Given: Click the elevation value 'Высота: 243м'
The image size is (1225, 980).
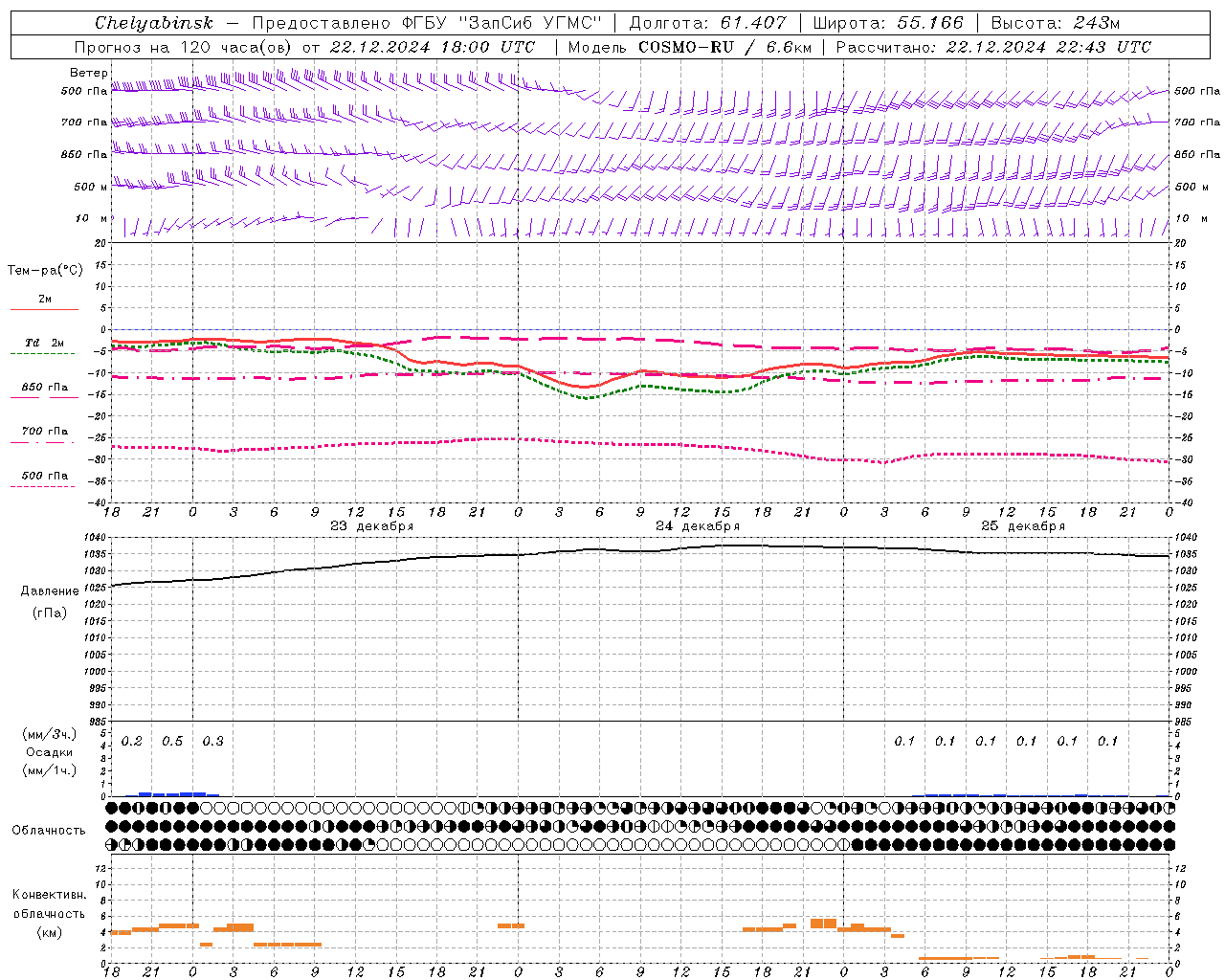Looking at the screenshot, I should tap(1055, 23).
